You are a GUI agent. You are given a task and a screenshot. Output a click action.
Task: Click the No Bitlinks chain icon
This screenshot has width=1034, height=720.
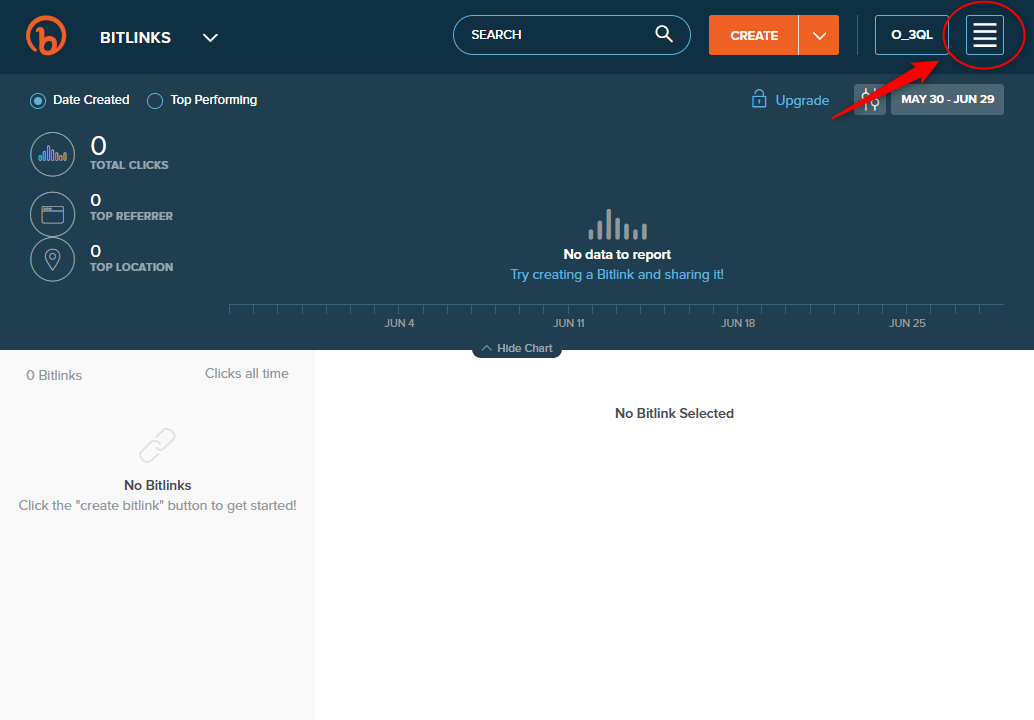(x=157, y=446)
